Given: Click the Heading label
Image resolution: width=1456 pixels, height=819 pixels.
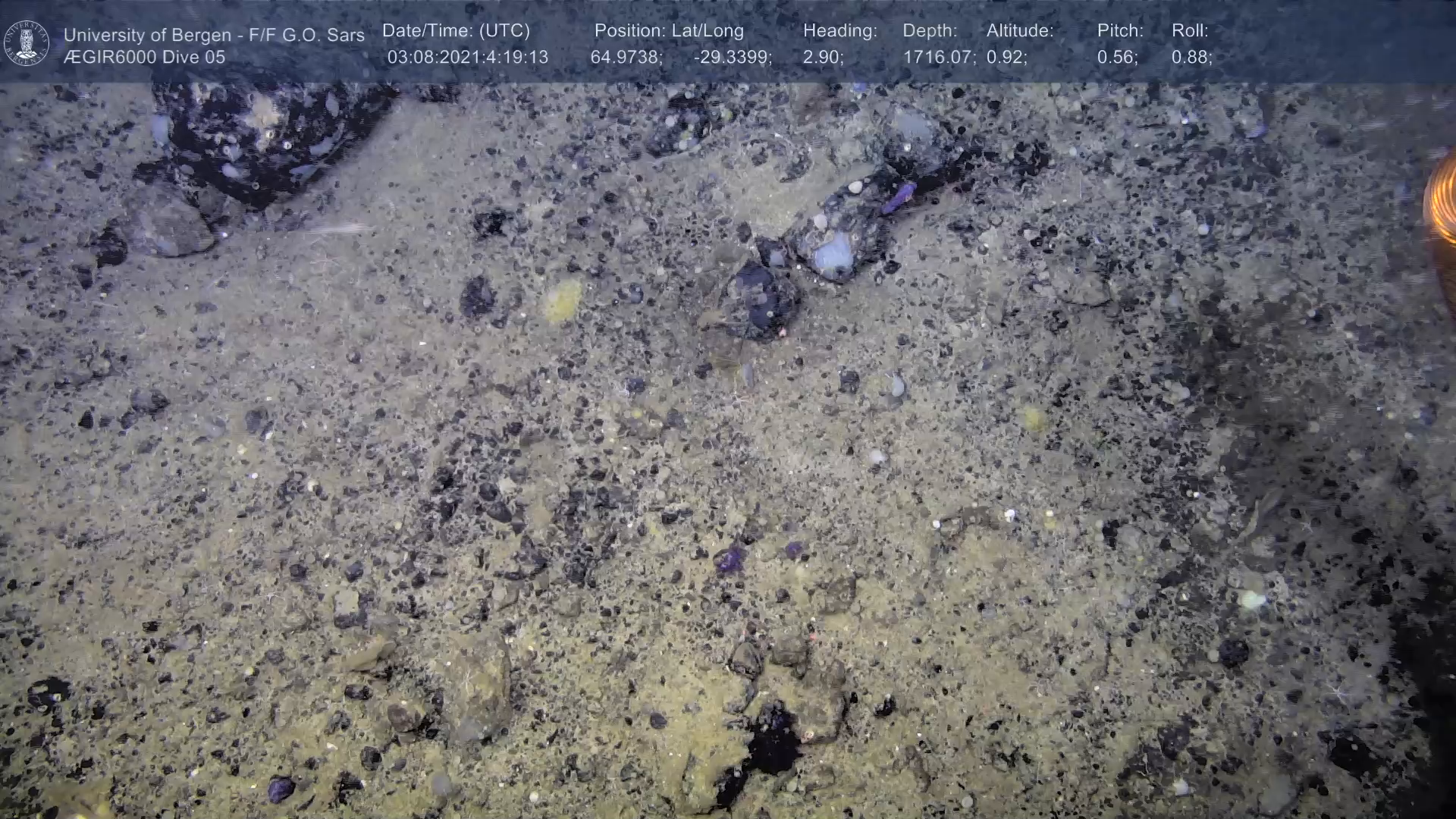Looking at the screenshot, I should click(x=839, y=31).
